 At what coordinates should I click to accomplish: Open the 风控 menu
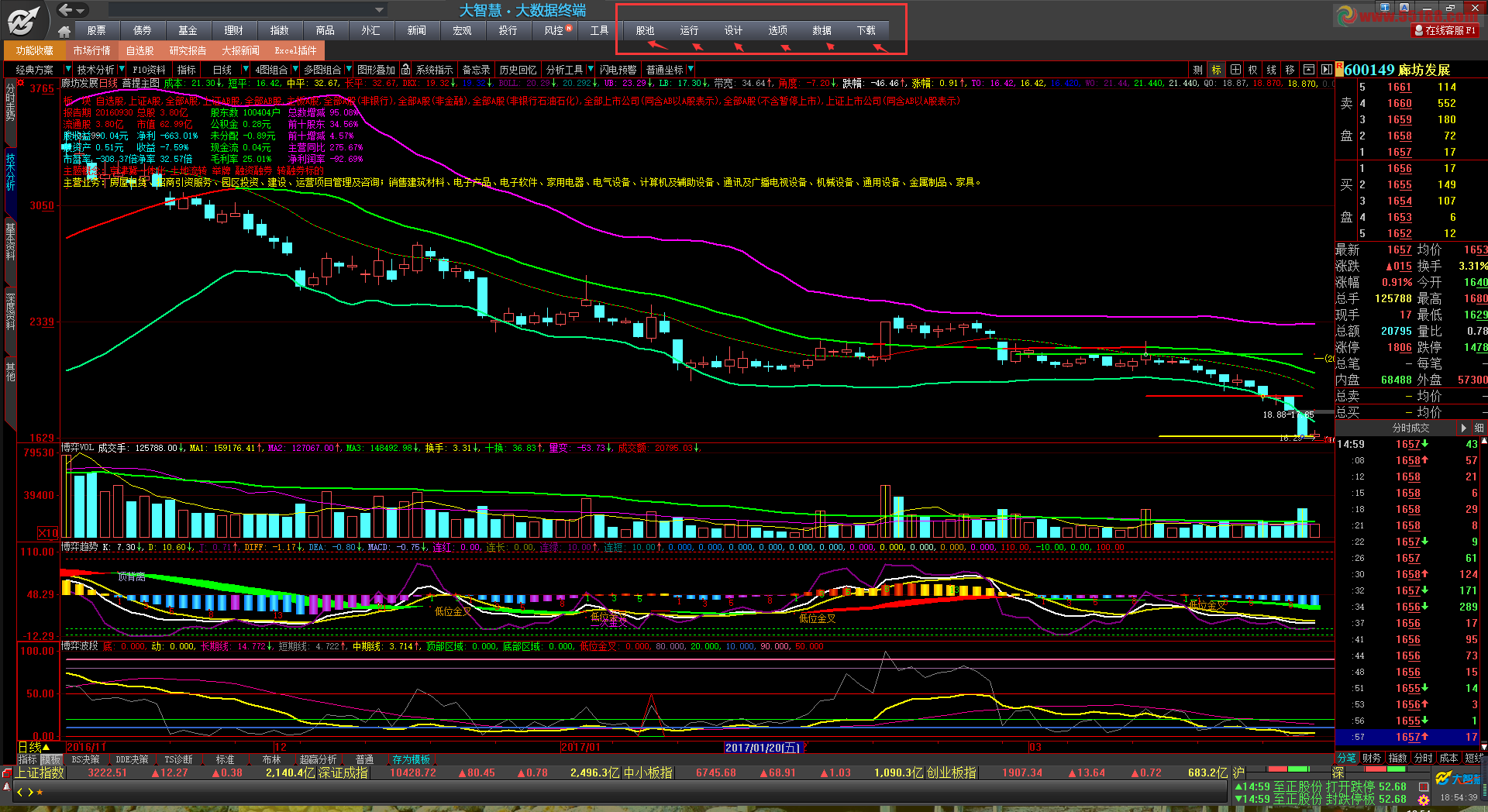(555, 31)
